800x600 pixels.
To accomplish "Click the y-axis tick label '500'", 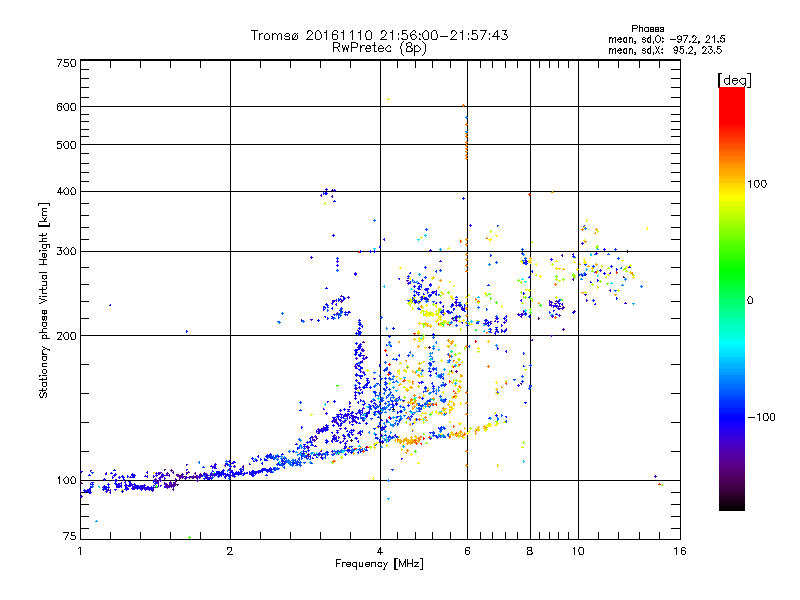I will click(67, 145).
